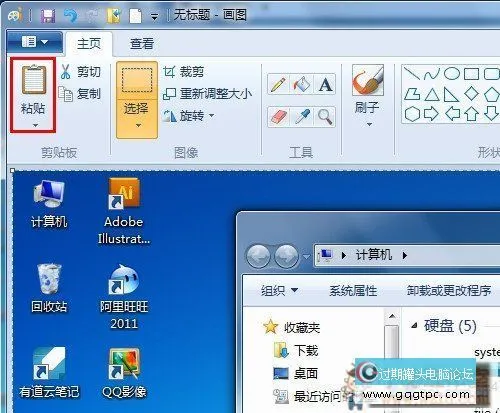This screenshot has height=413, width=500.
Task: Click Explorer sidebar scrollbar up arrow
Action: coord(392,316)
